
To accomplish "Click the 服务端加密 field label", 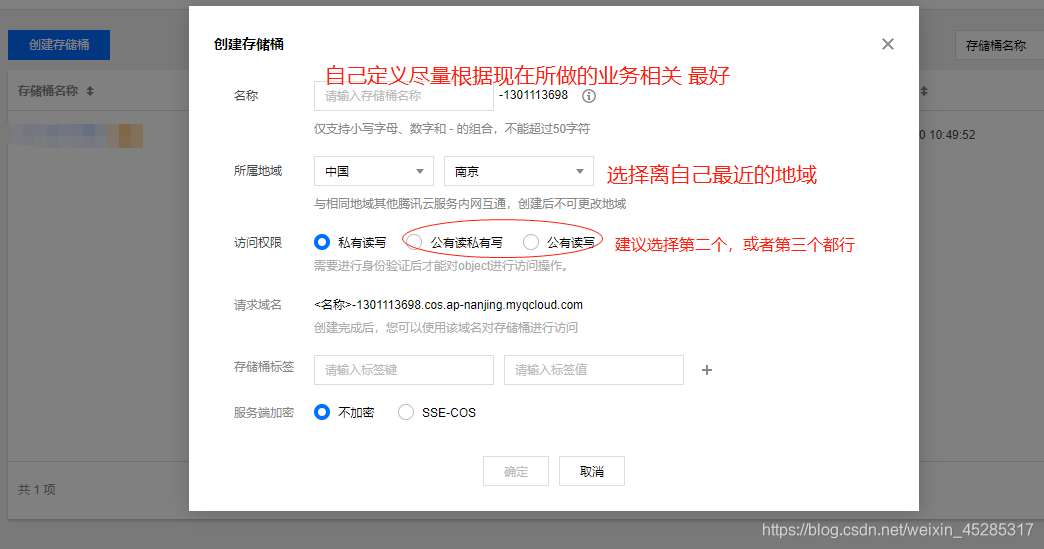I will pyautogui.click(x=264, y=413).
